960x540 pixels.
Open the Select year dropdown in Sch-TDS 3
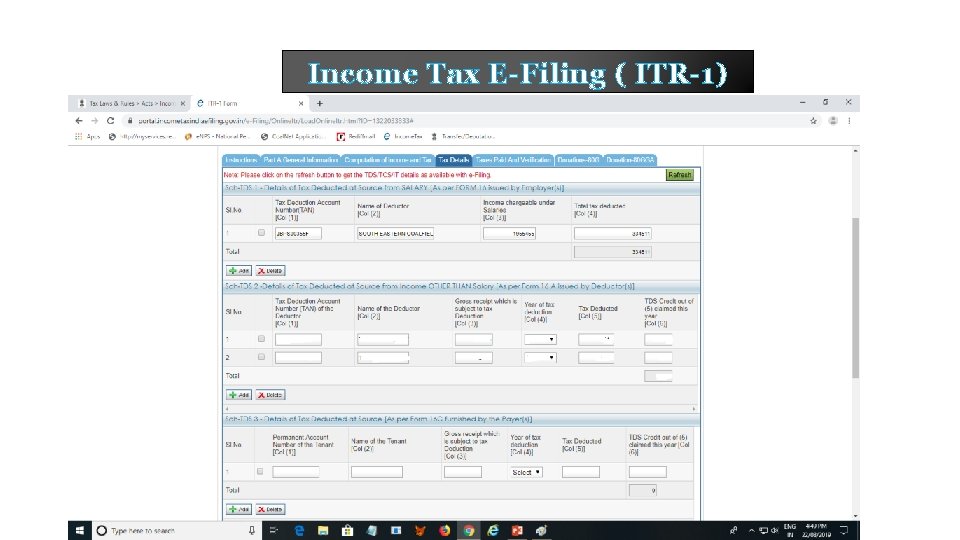tap(526, 472)
